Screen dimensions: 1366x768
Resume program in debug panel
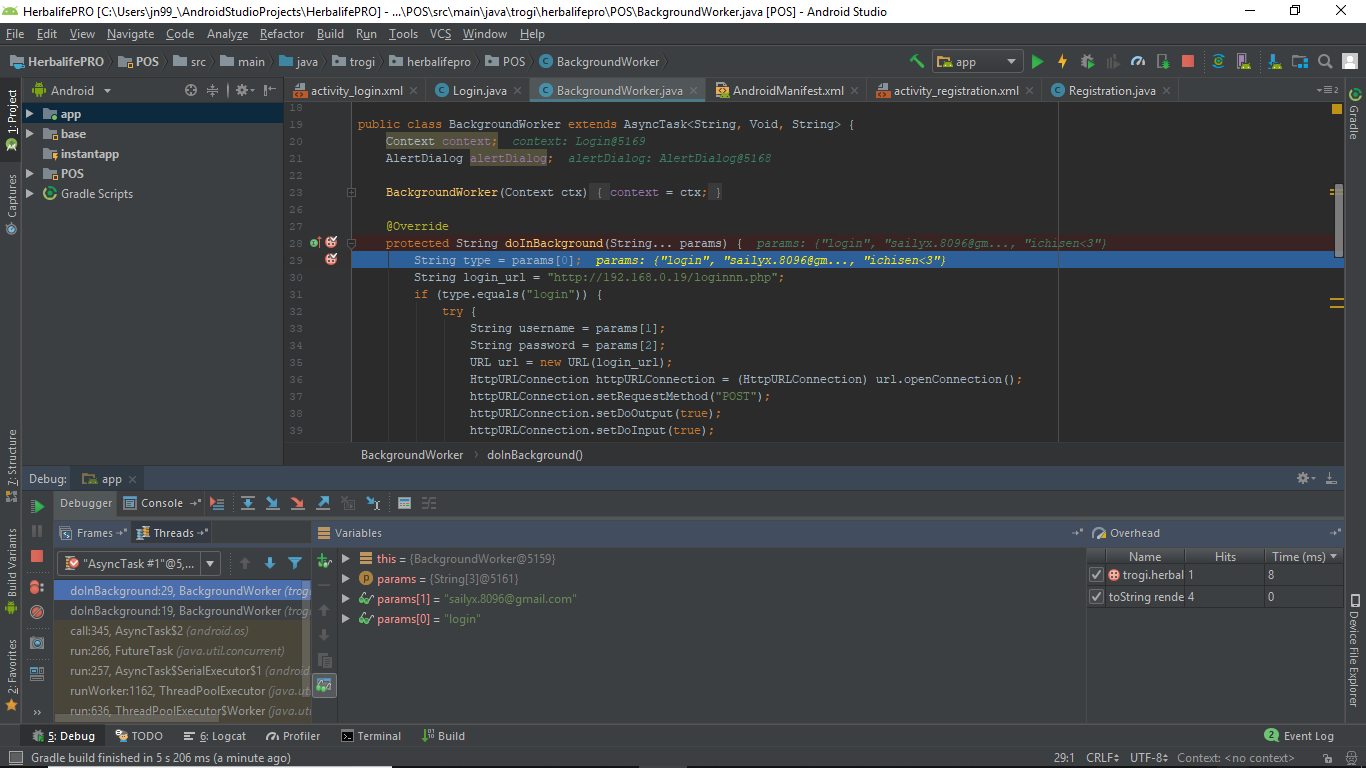(38, 506)
